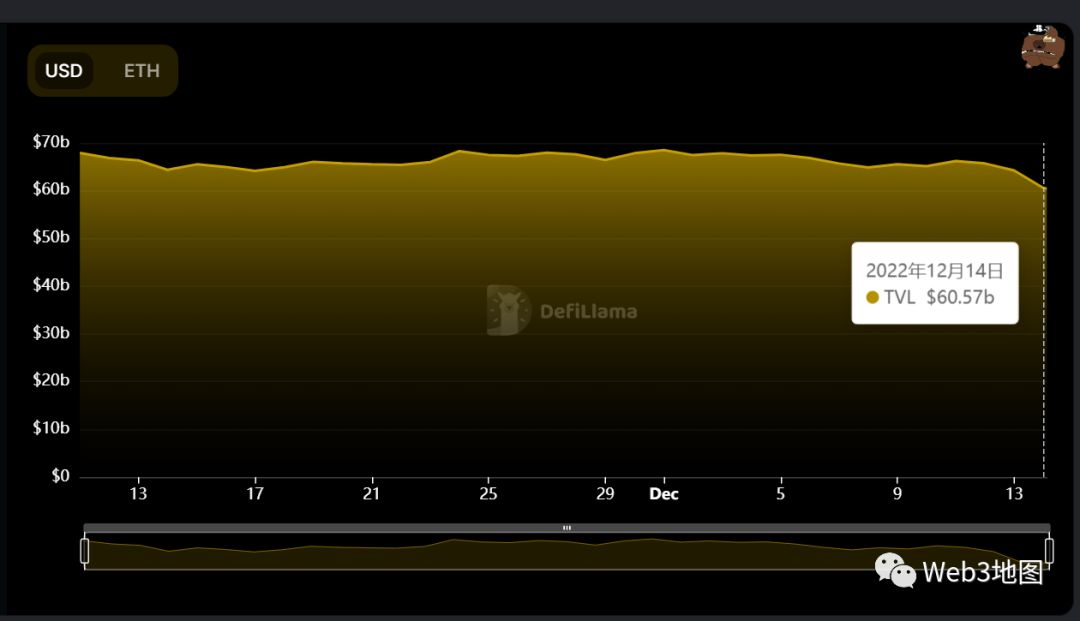1080x621 pixels.
Task: Click the $60.57b TVL value in tooltip
Action: [960, 297]
